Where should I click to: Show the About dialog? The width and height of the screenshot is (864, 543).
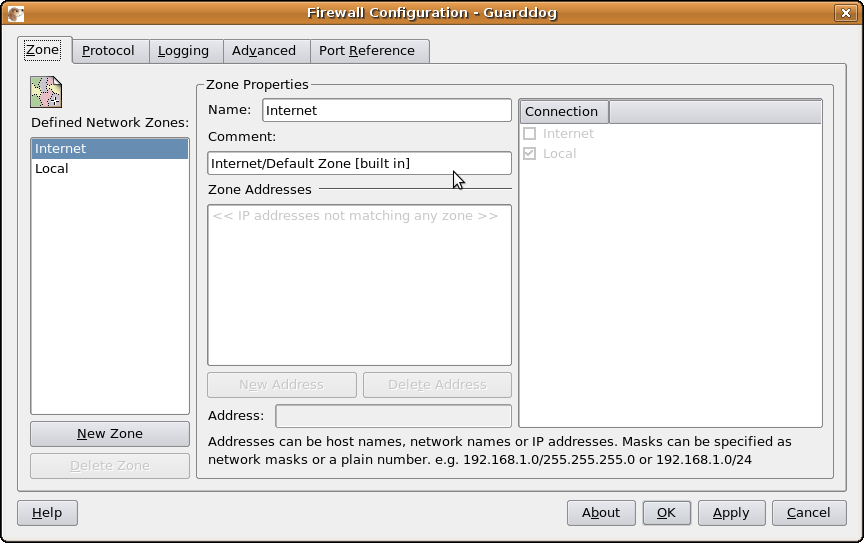tap(601, 512)
